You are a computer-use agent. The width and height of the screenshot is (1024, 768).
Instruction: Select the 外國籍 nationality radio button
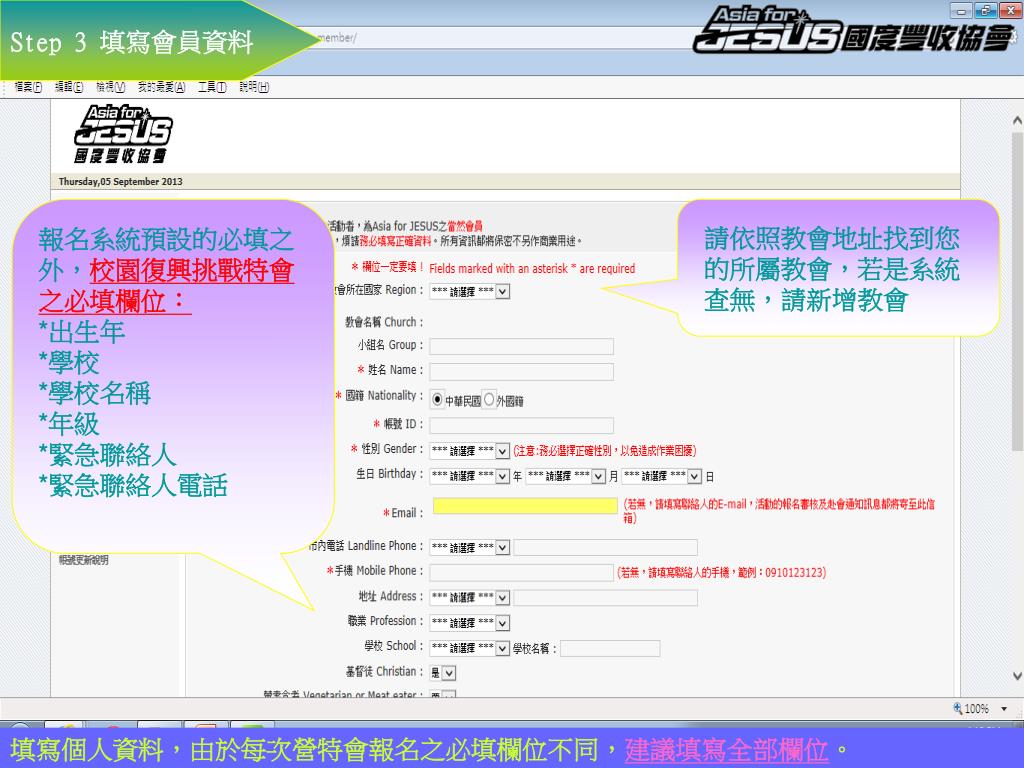[x=488, y=400]
